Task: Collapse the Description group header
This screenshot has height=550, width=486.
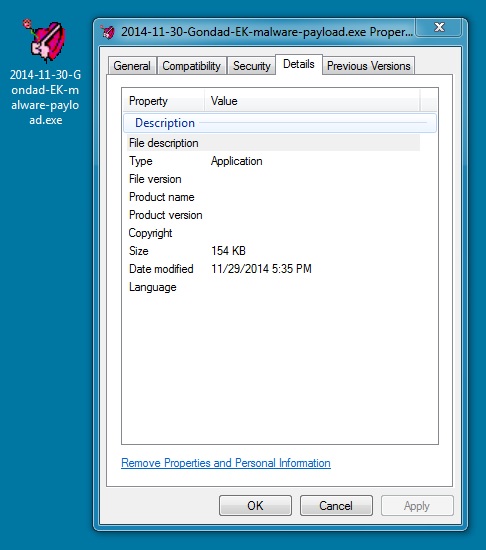Action: tap(280, 123)
